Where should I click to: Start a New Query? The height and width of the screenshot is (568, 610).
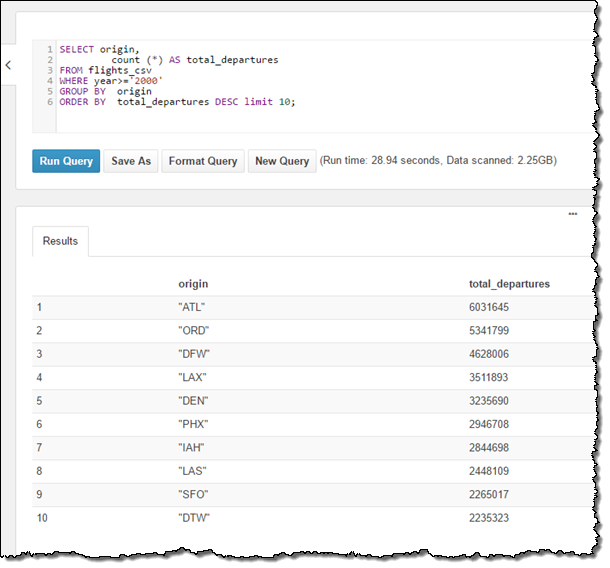(282, 161)
